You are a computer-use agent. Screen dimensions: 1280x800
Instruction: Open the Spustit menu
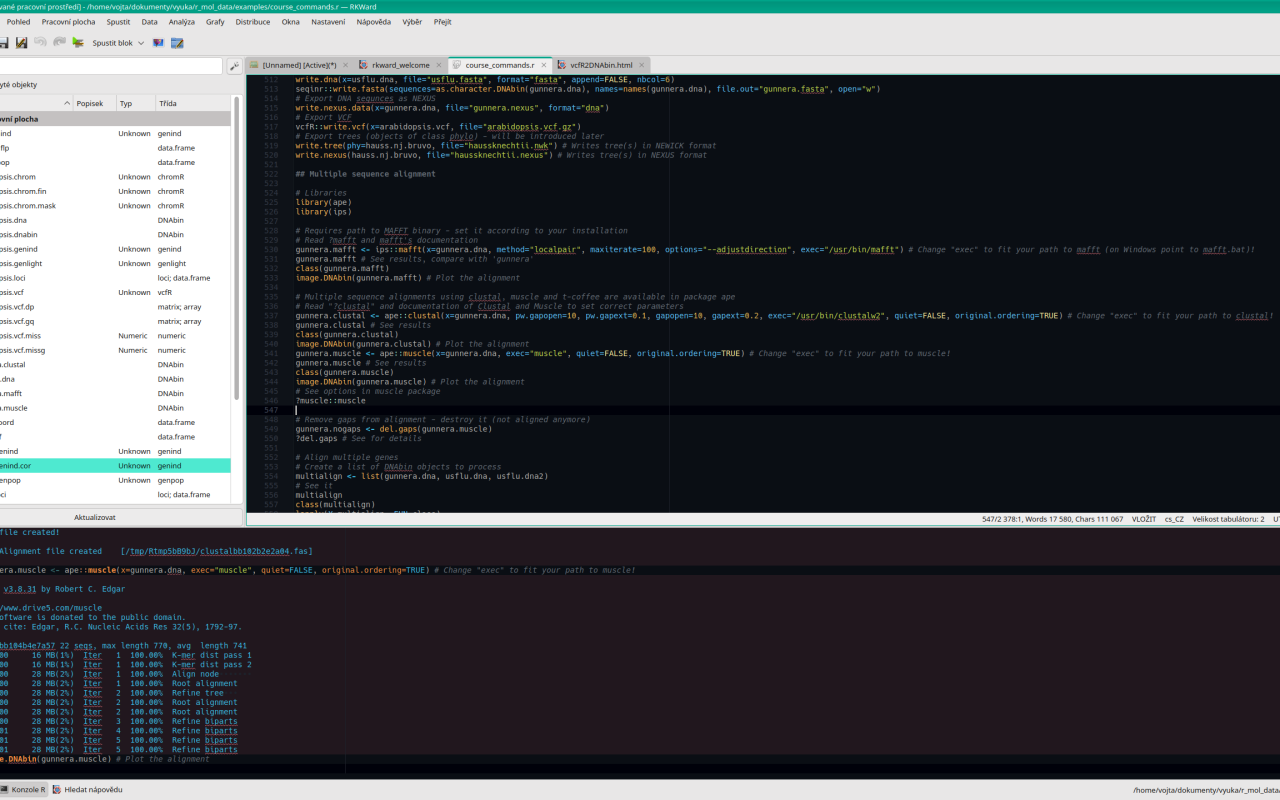click(x=118, y=21)
